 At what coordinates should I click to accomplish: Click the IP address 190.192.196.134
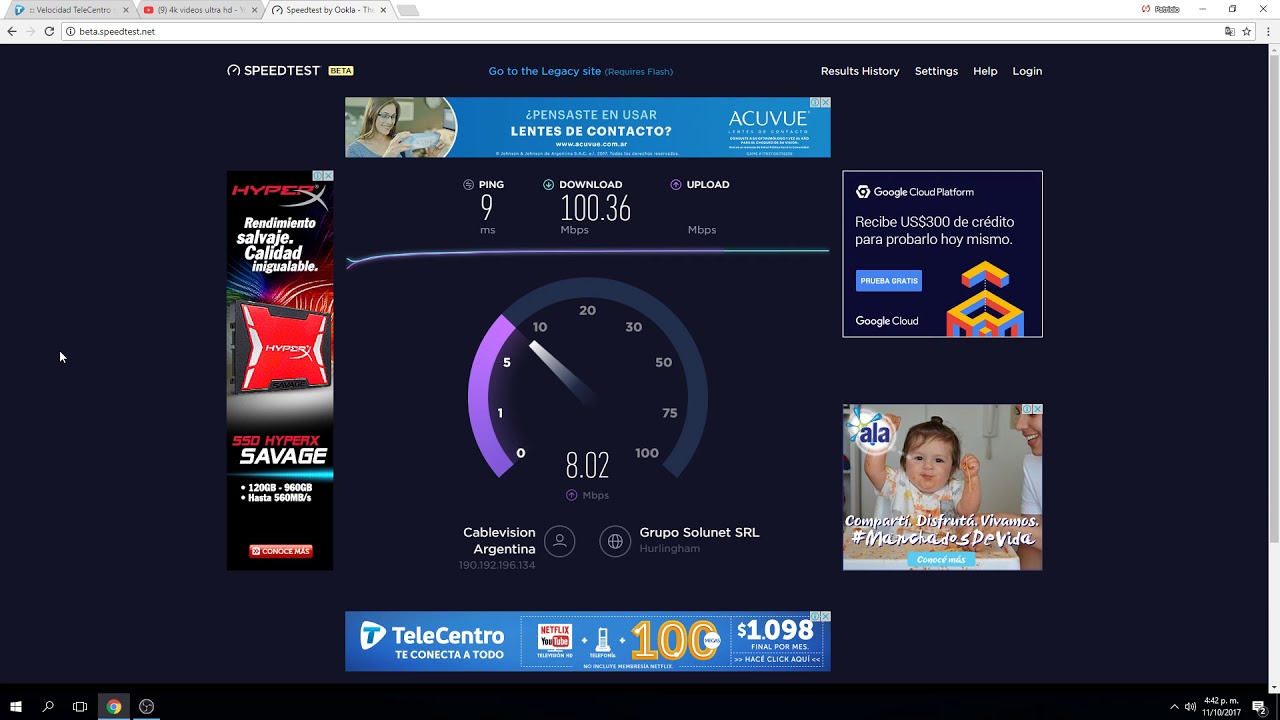[497, 565]
